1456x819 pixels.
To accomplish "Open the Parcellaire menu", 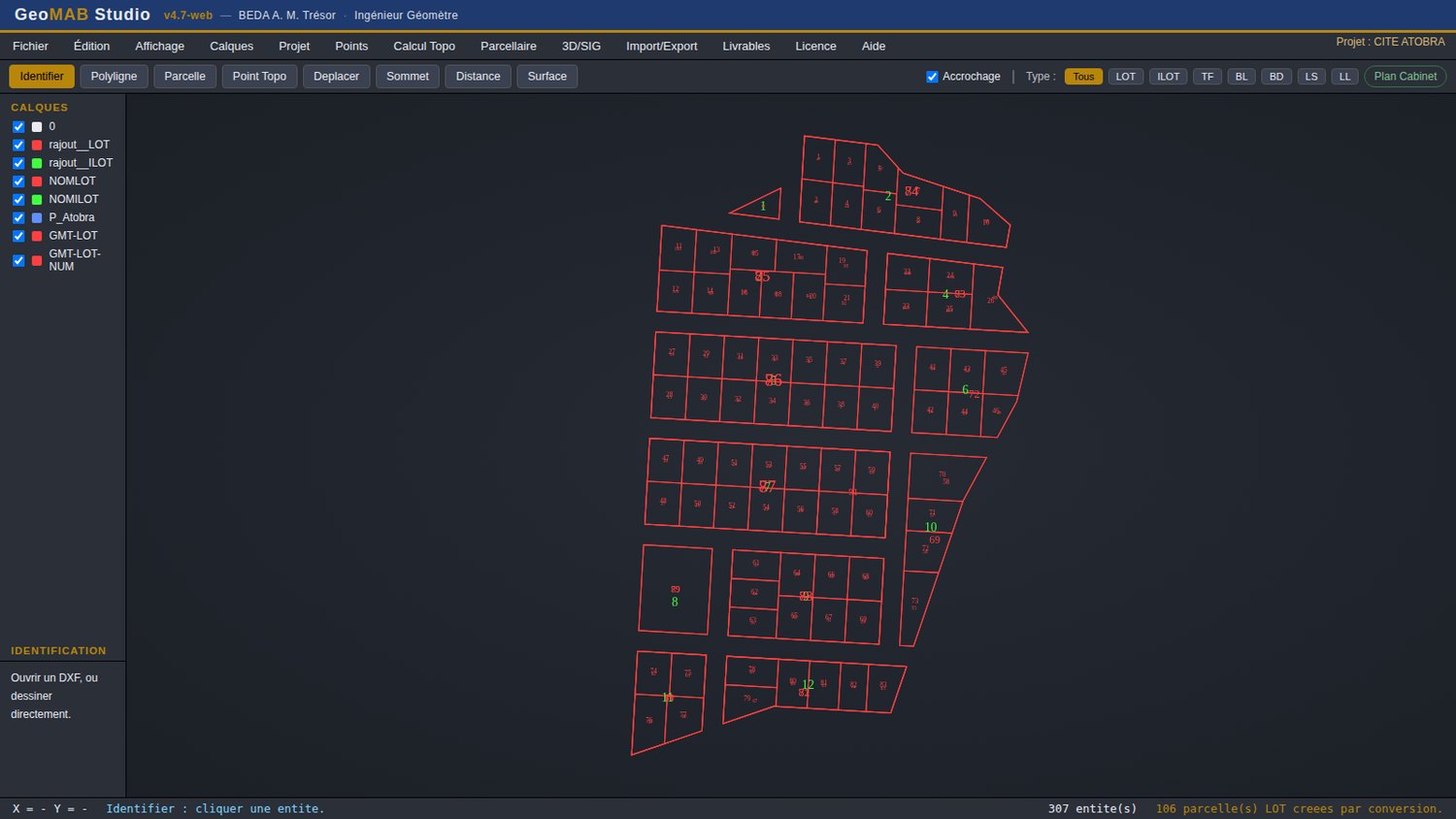I will [508, 46].
